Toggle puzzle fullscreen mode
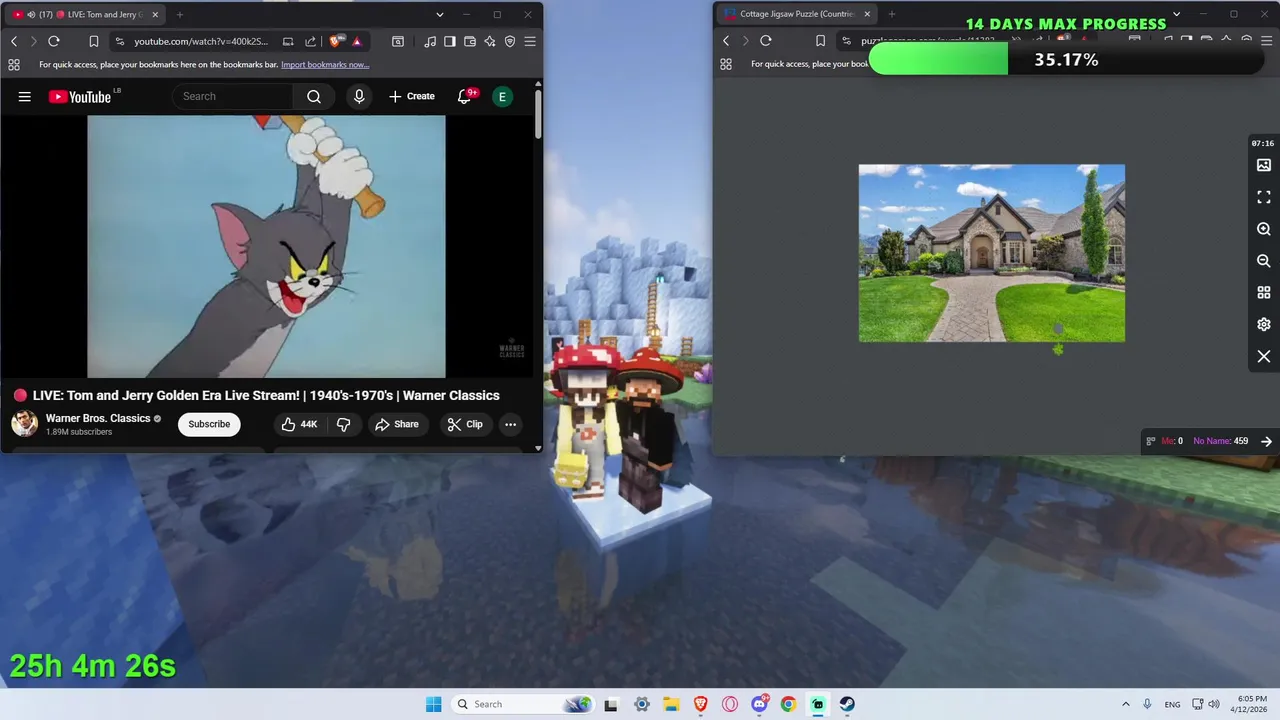1280x720 pixels. 1264,197
